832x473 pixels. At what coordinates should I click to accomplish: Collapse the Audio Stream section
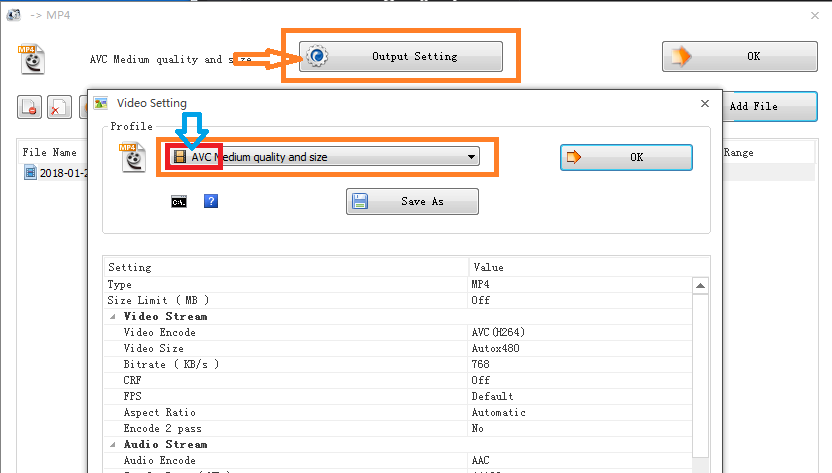click(112, 444)
